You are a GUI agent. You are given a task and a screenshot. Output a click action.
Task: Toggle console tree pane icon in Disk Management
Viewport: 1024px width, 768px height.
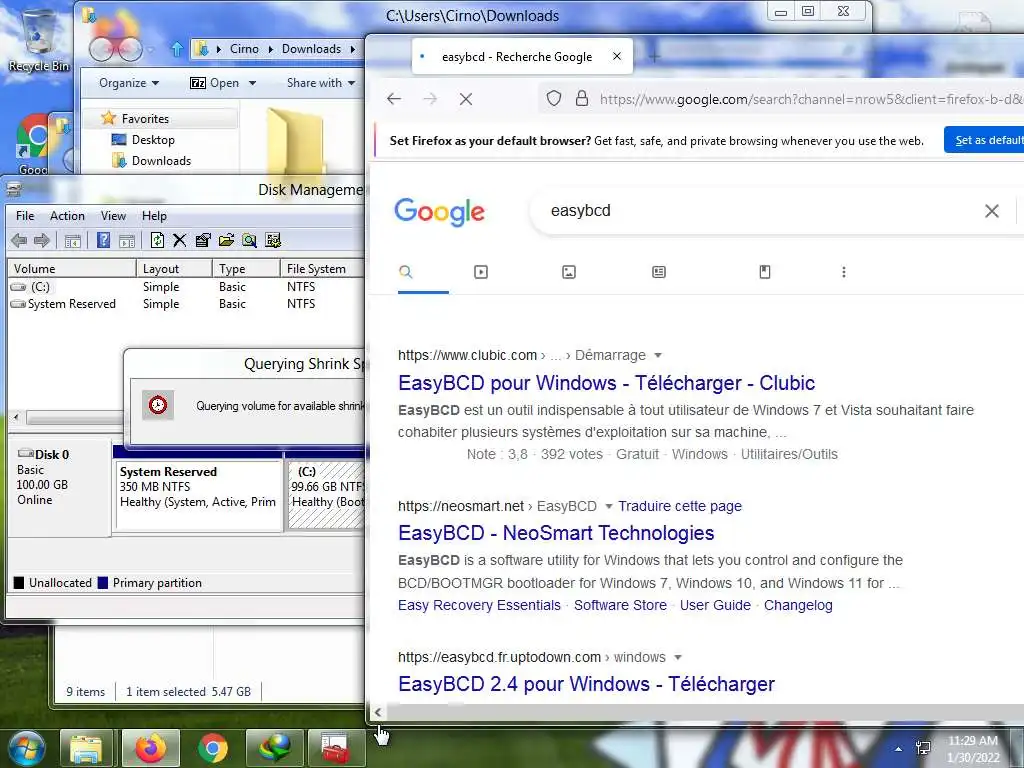(x=72, y=240)
